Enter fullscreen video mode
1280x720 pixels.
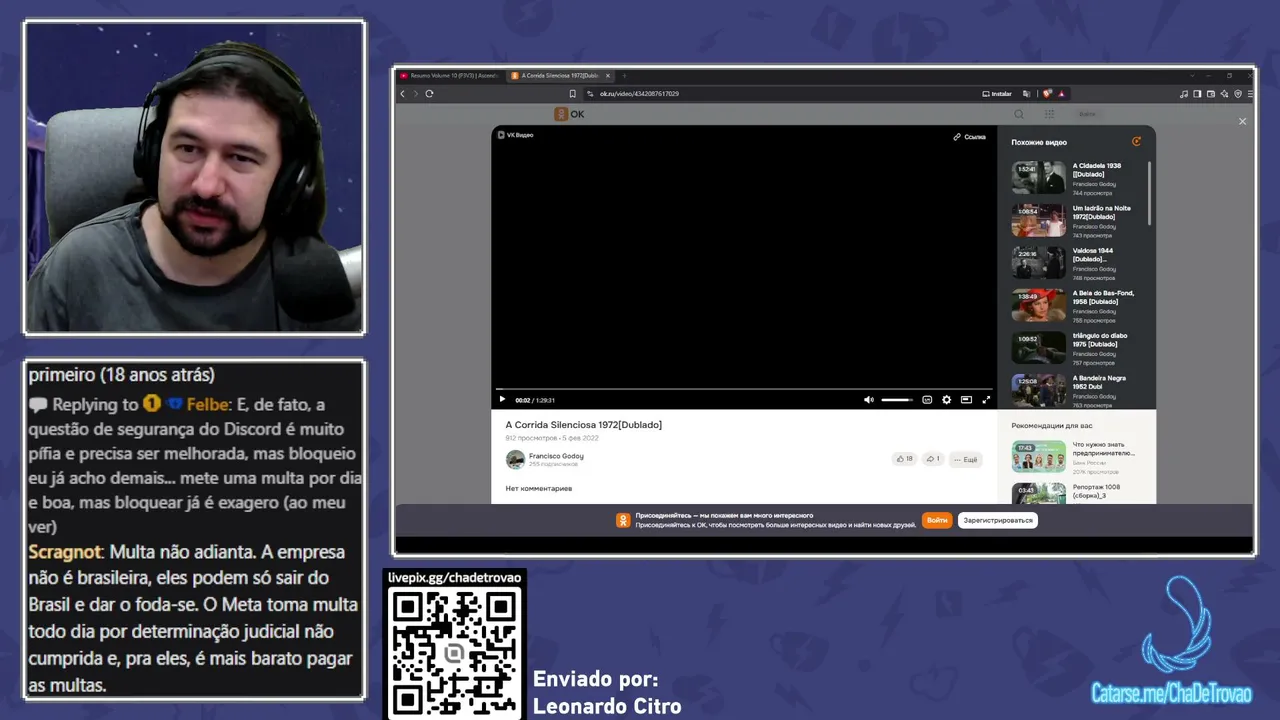pyautogui.click(x=986, y=400)
